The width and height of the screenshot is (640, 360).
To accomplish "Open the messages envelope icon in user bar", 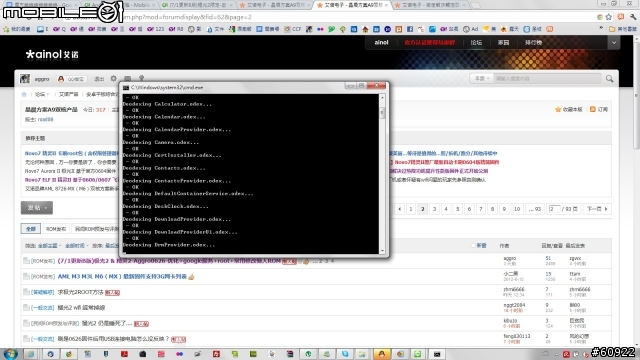I will pos(128,78).
